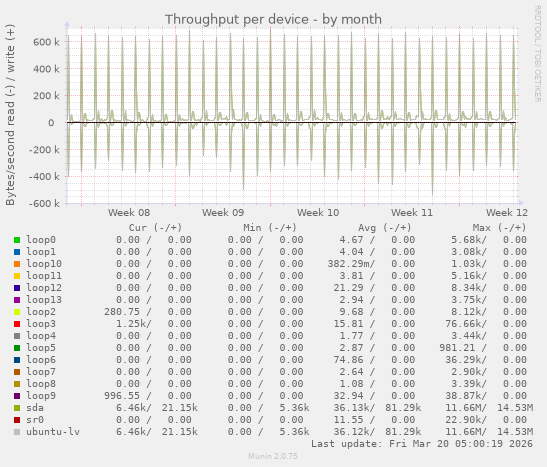Click the 600 k y-axis label
547x467 pixels.
click(x=46, y=42)
